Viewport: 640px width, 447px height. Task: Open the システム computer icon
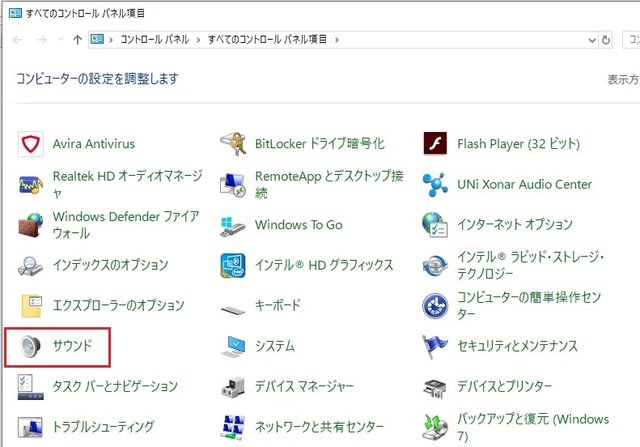click(x=233, y=347)
